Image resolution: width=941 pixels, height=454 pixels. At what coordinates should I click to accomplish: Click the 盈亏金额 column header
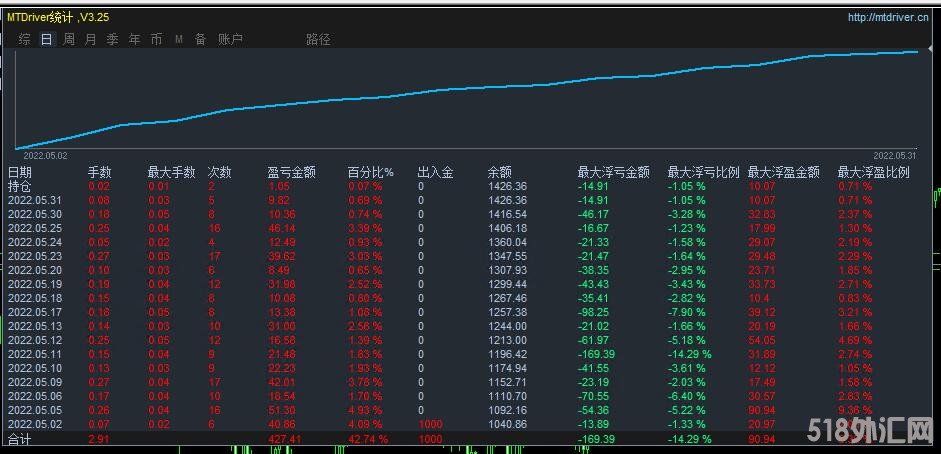(x=292, y=172)
